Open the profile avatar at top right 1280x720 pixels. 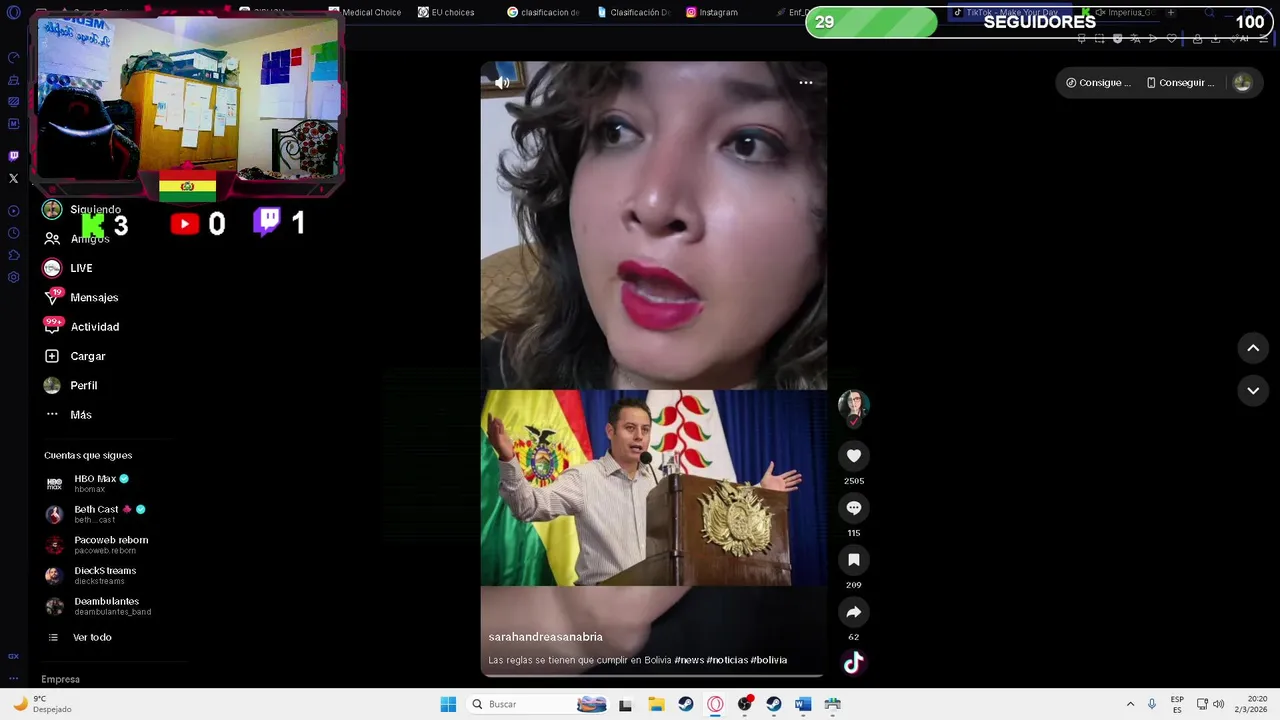tap(1242, 83)
